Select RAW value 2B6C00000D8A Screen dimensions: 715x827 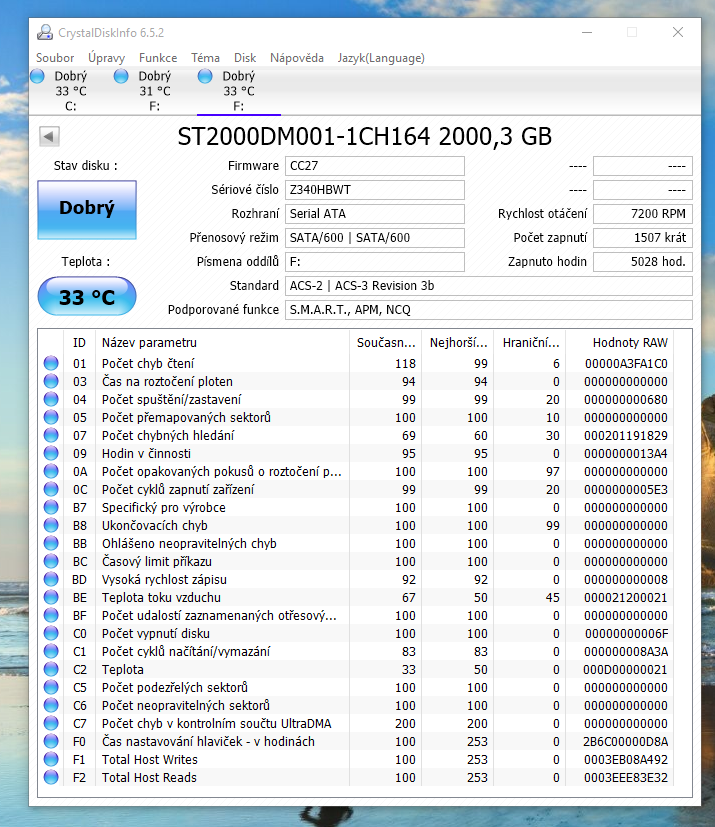pos(625,742)
